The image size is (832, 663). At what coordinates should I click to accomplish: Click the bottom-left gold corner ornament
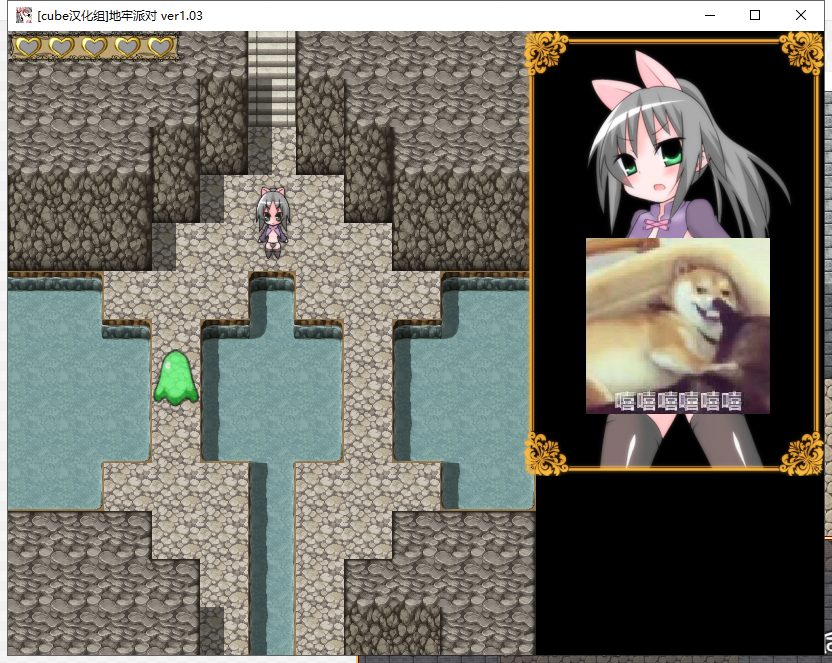coord(547,453)
